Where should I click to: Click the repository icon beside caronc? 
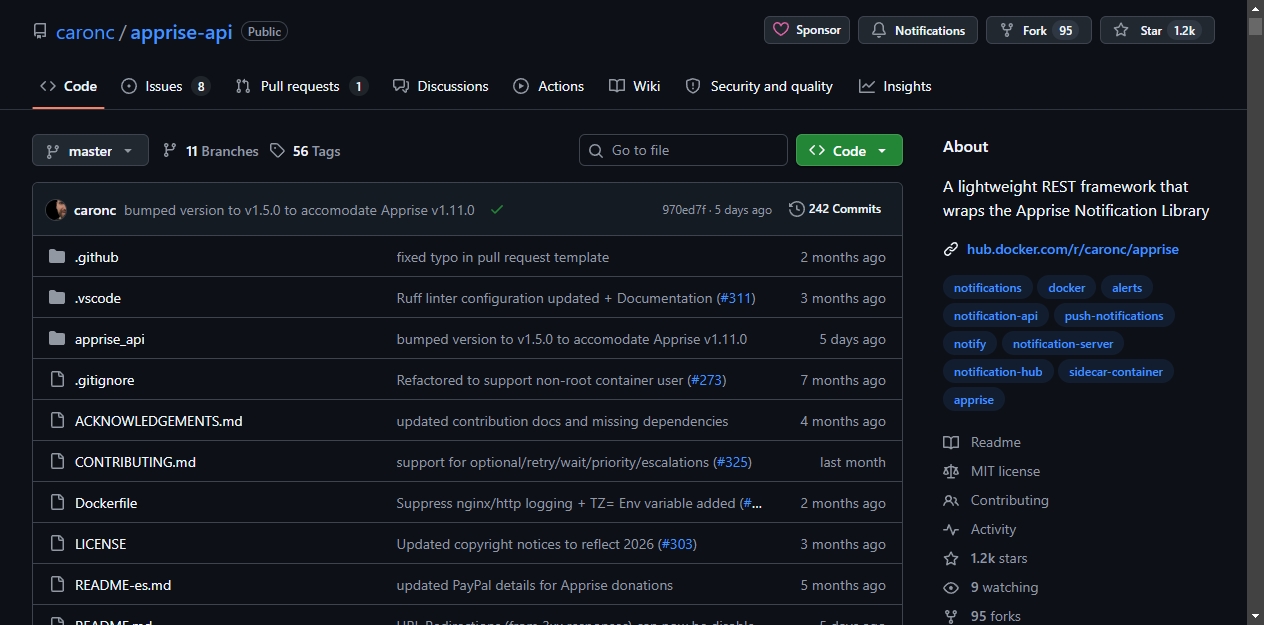(40, 31)
